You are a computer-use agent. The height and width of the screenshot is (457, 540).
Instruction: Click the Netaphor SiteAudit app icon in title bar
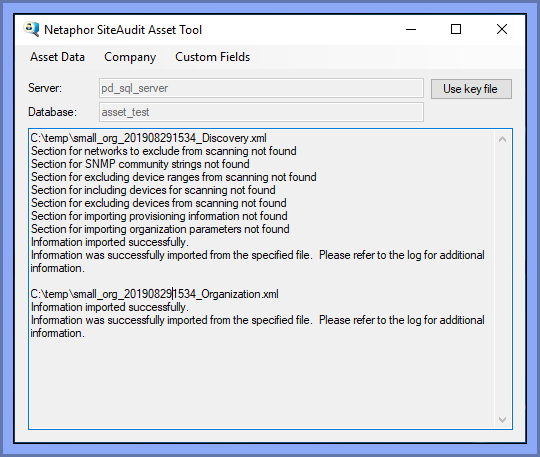click(x=31, y=29)
